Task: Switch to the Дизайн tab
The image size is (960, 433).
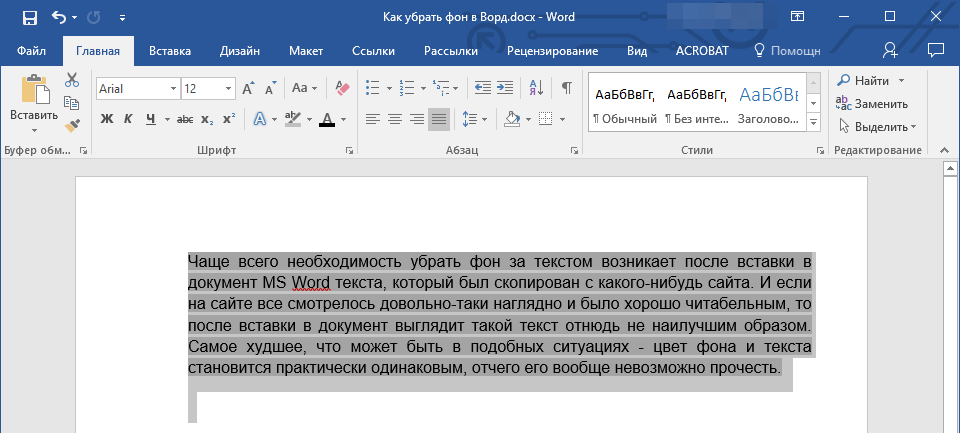Action: click(239, 51)
